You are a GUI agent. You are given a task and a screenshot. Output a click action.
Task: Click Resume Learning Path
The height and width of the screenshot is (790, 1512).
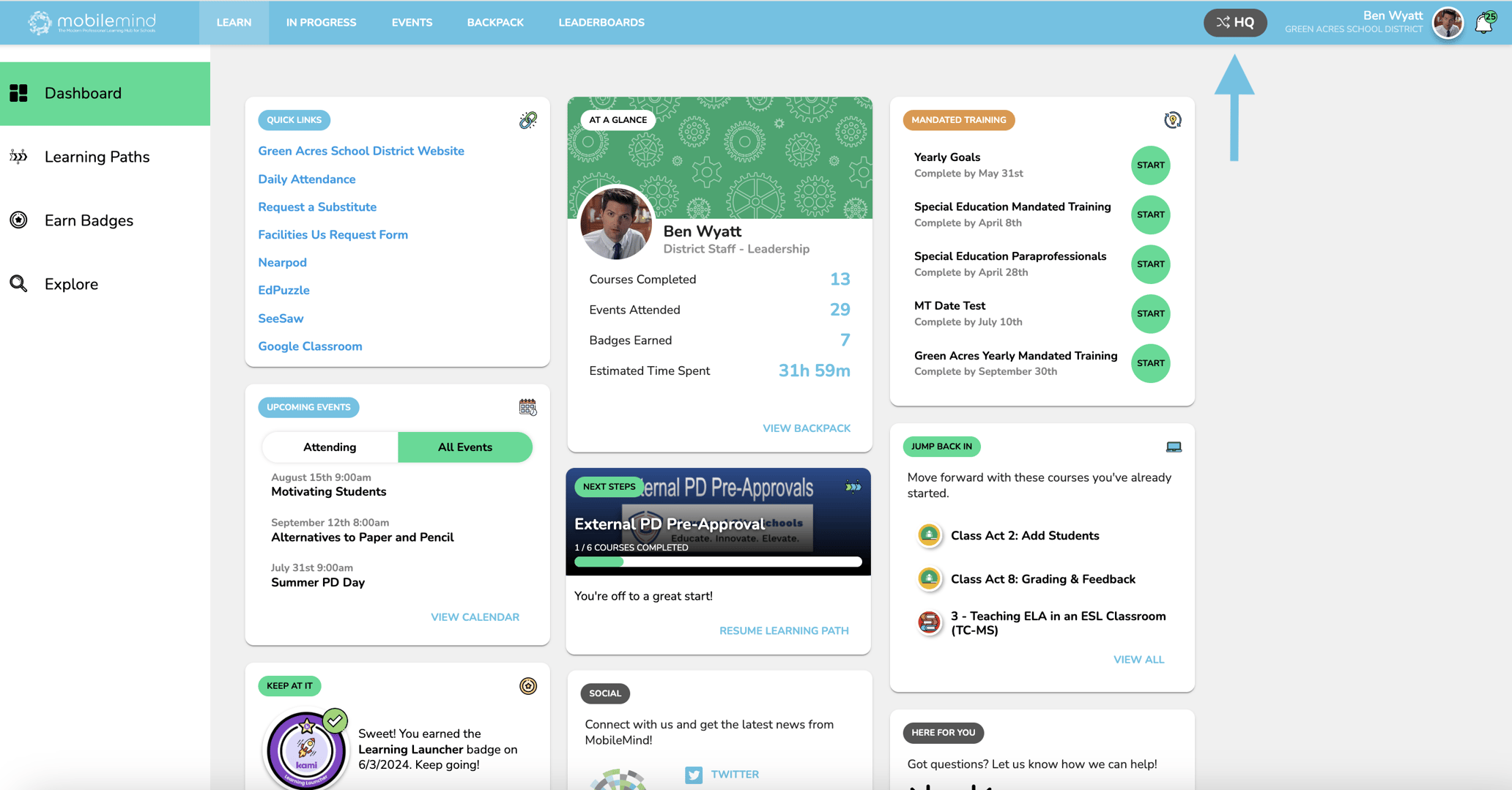784,631
